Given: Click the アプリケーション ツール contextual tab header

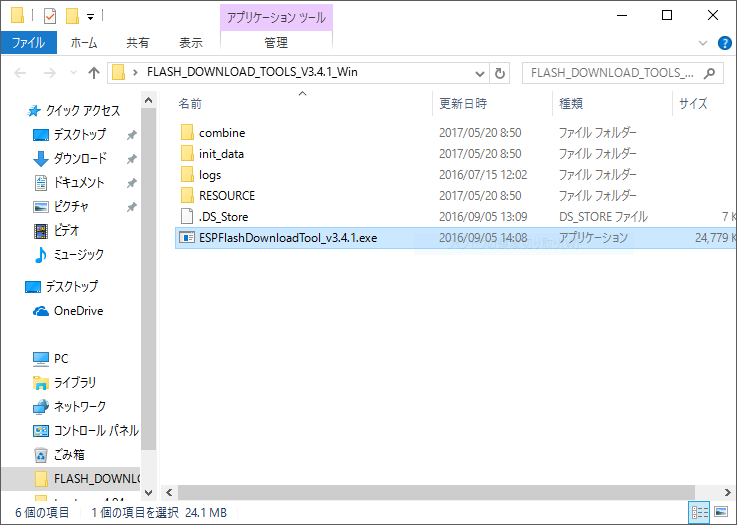Looking at the screenshot, I should [x=276, y=17].
